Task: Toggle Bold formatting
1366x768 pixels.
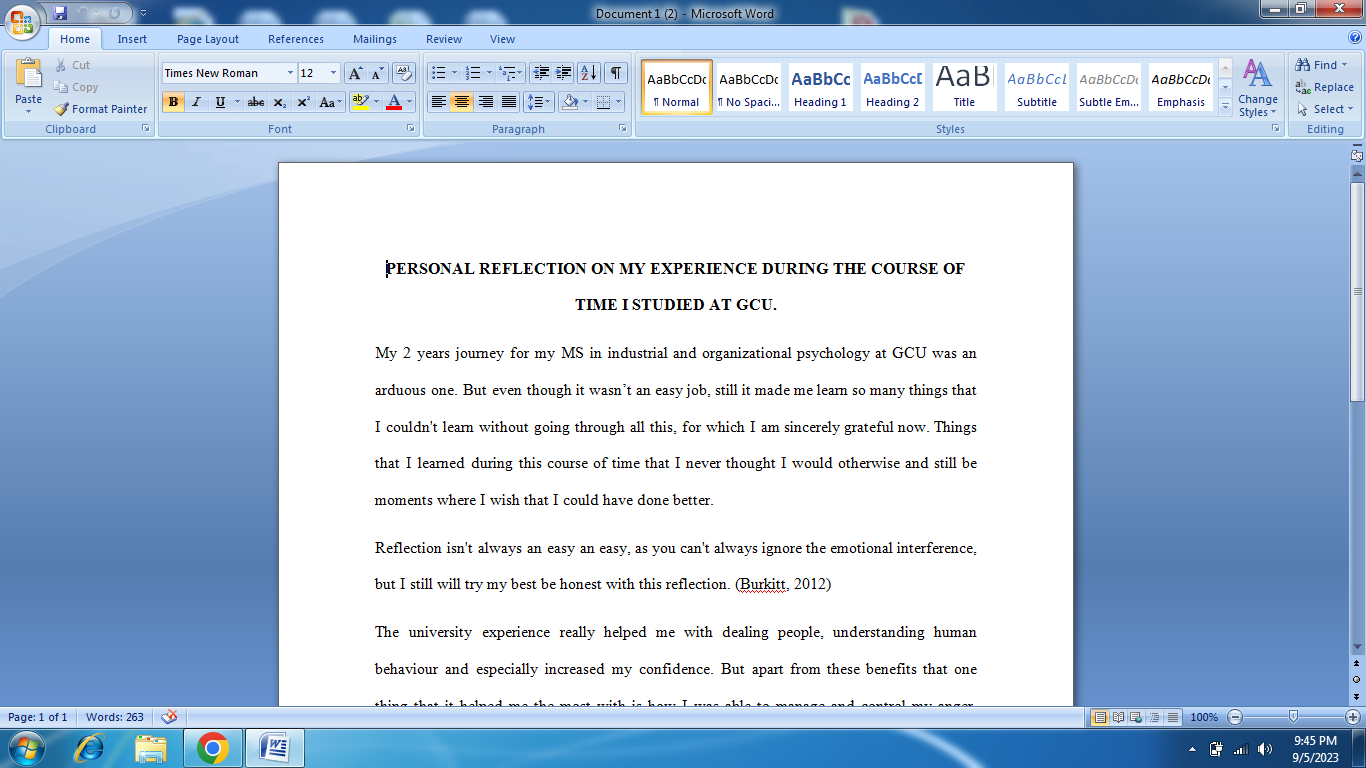Action: click(x=173, y=102)
